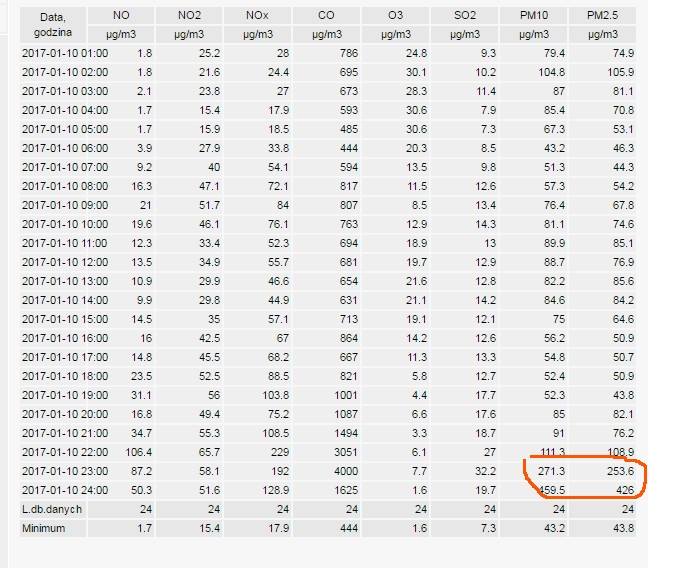The height and width of the screenshot is (568, 699).
Task: Select the 2017-01-10 24:00 row label
Action: coord(65,490)
